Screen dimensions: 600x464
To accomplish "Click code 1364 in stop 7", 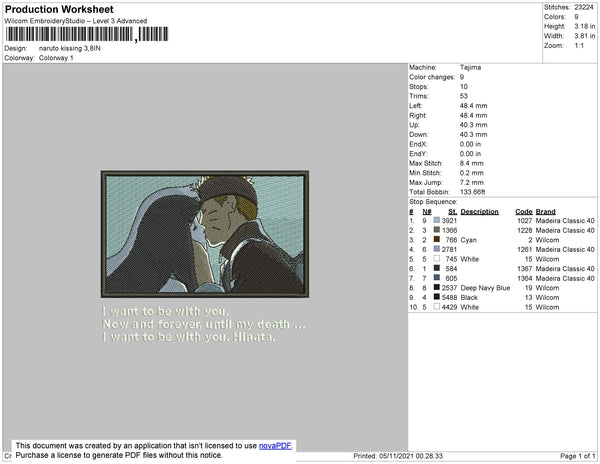I will point(525,278).
